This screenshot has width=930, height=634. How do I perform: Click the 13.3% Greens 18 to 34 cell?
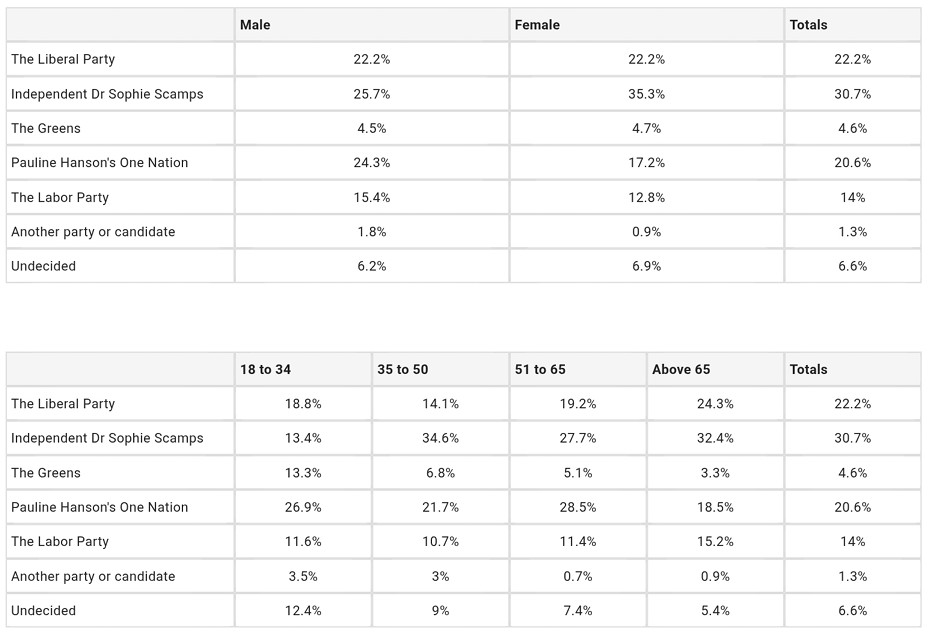(303, 473)
